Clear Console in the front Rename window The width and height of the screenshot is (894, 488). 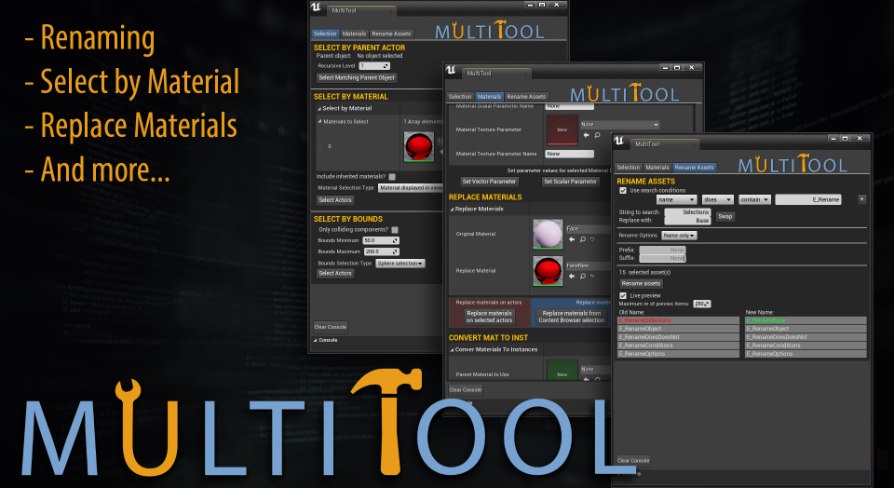[633, 460]
